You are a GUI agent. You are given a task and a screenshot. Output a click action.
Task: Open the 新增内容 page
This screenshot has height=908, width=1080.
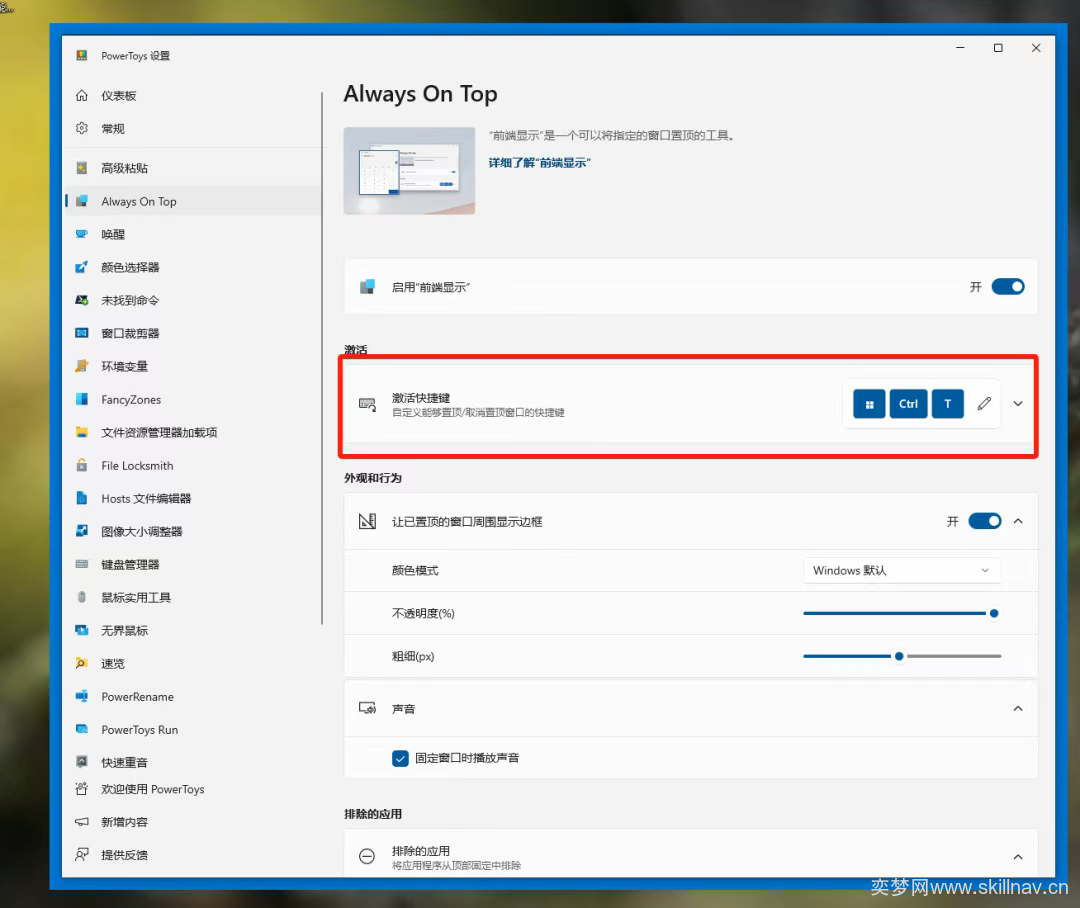click(x=192, y=822)
